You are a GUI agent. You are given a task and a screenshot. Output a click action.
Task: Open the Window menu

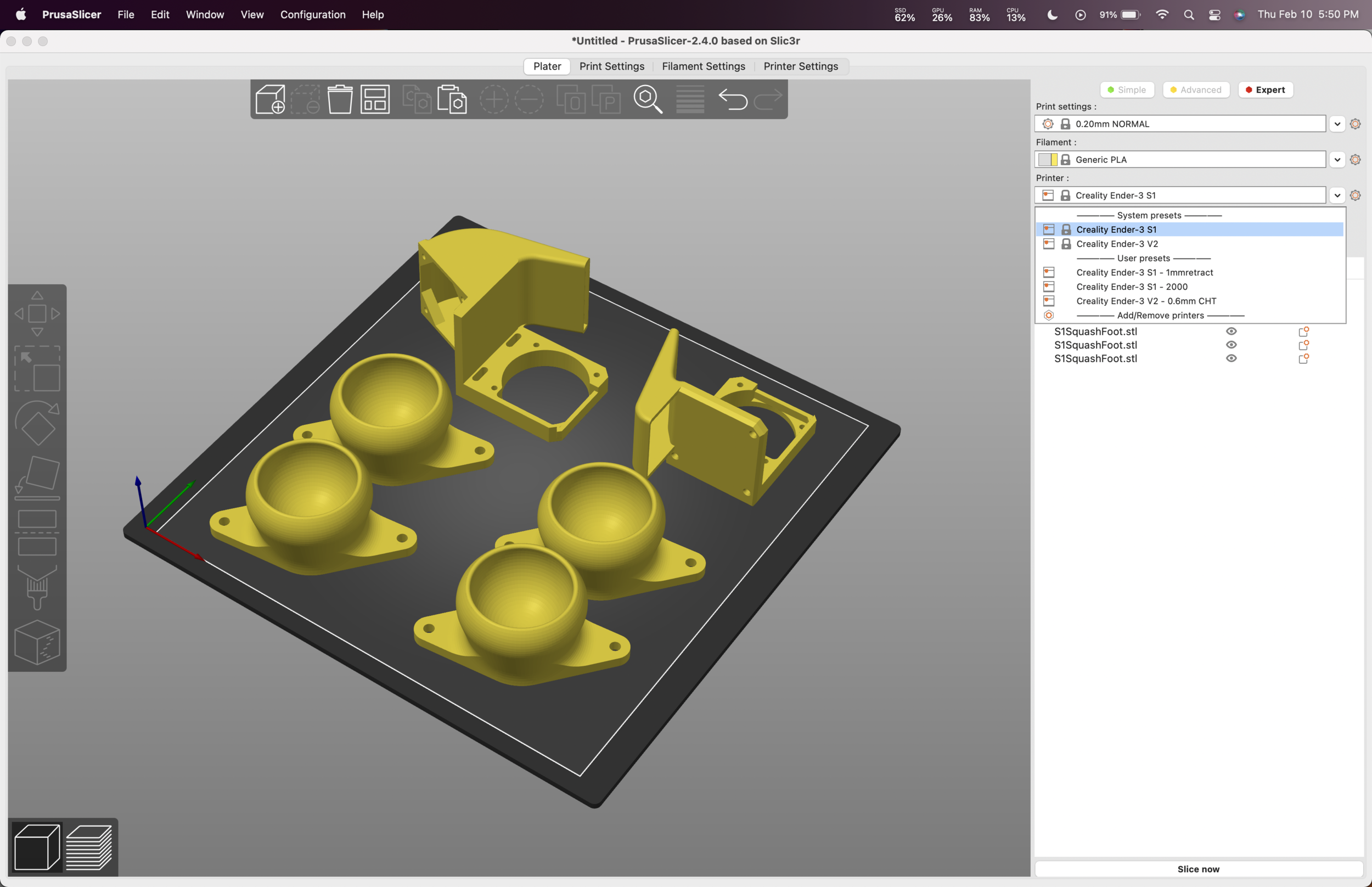click(x=205, y=15)
